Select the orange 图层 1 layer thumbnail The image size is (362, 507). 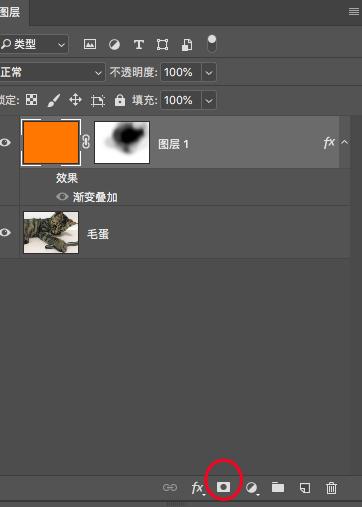coord(51,142)
